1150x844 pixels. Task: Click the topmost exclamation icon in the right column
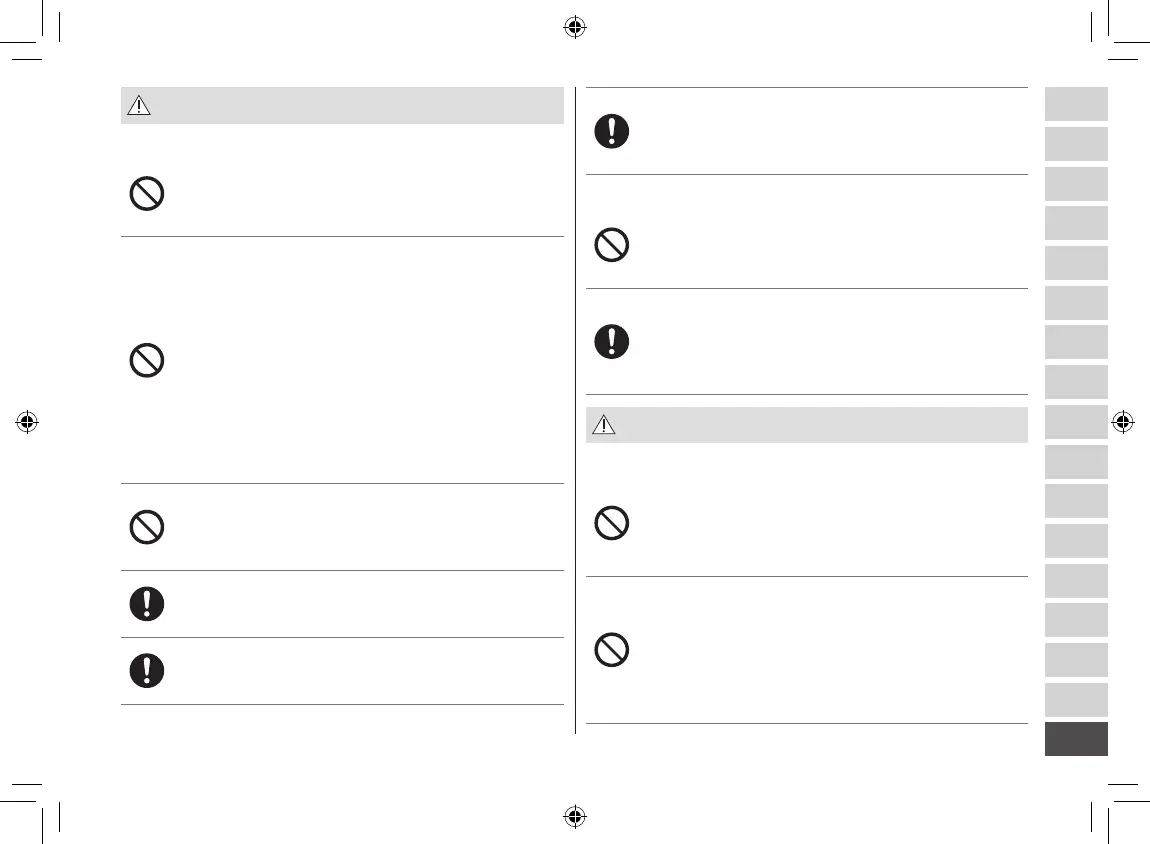[x=612, y=132]
